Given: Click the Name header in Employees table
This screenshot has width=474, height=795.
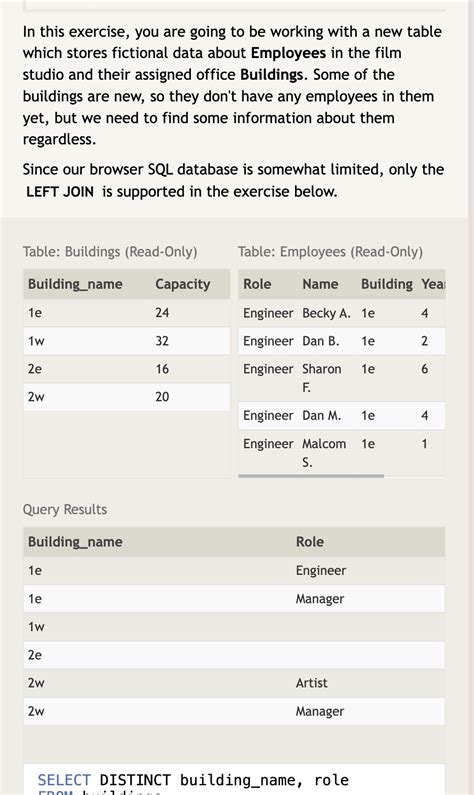Looking at the screenshot, I should coord(320,284).
